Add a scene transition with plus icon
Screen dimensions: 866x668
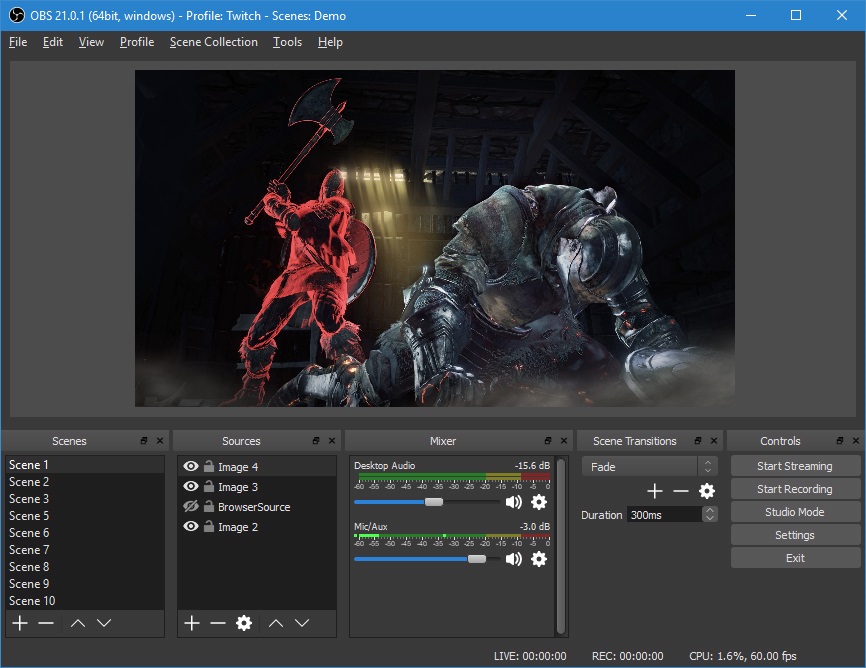pos(654,491)
